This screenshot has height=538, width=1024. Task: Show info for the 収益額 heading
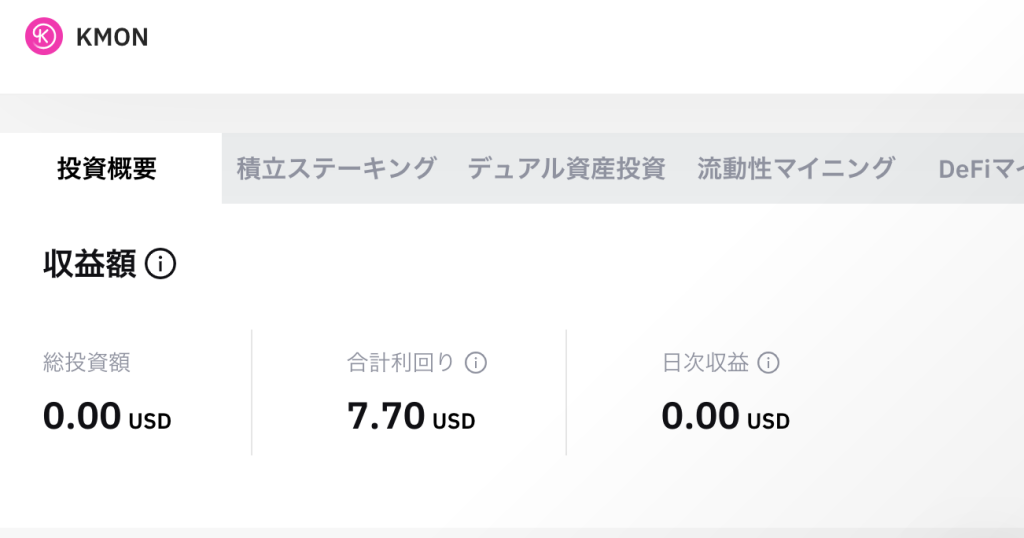pos(161,264)
